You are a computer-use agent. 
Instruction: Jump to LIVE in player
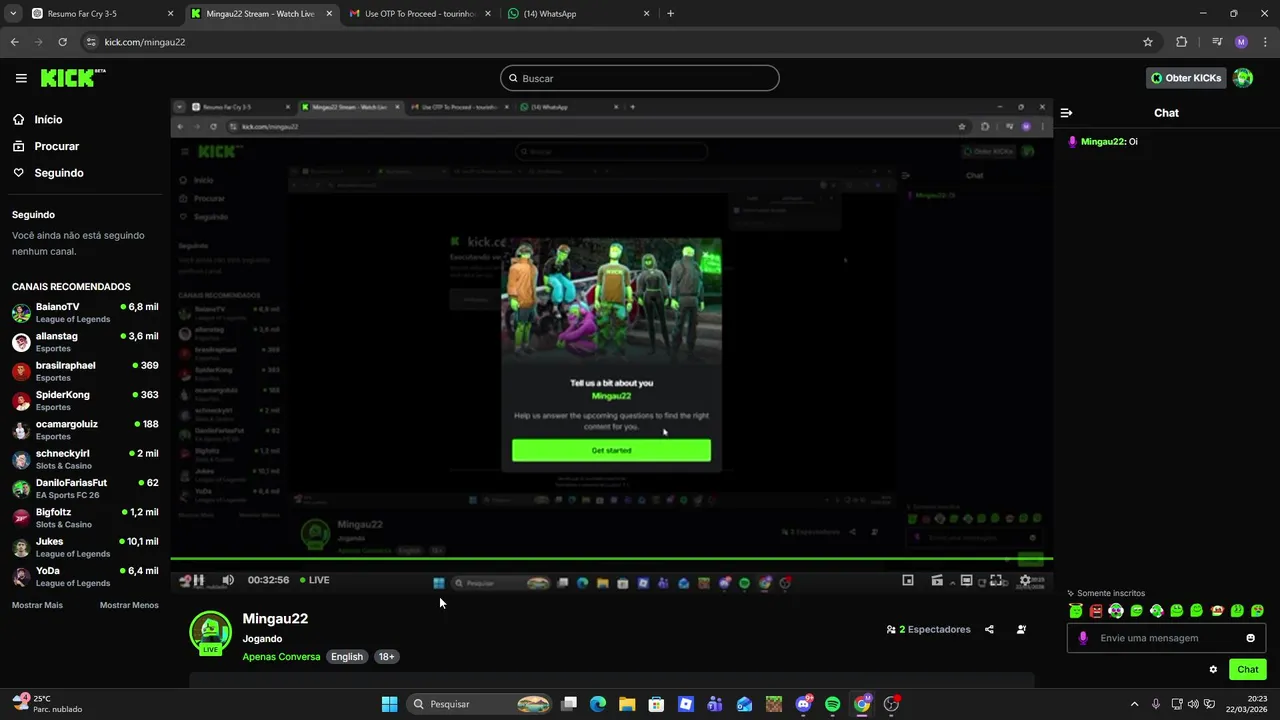point(313,580)
